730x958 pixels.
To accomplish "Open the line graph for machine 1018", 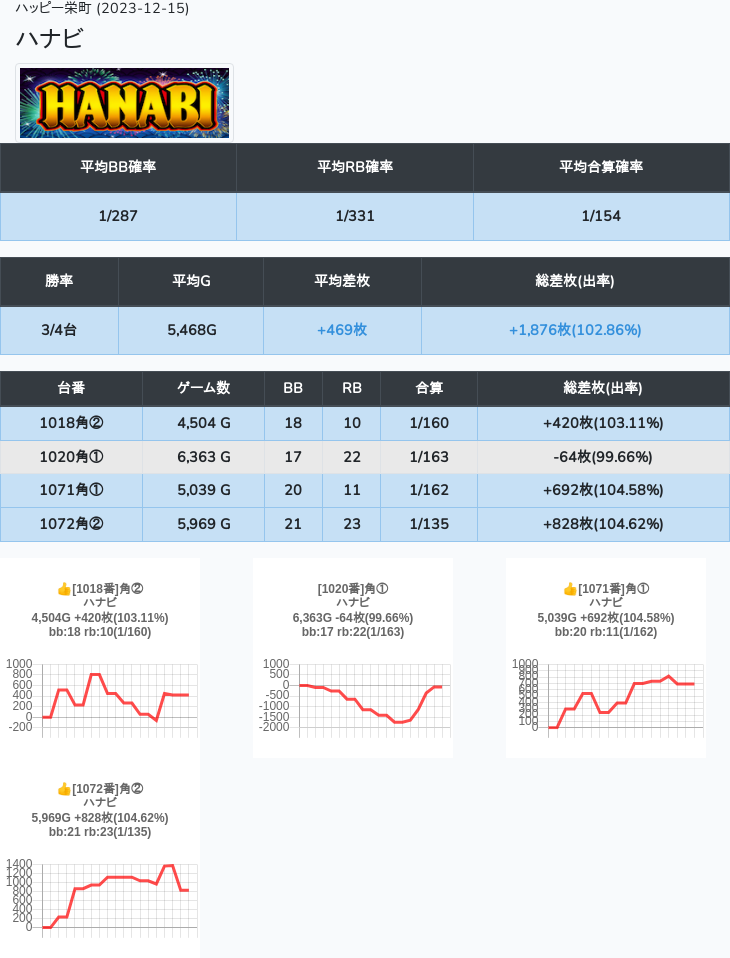I will click(100, 697).
